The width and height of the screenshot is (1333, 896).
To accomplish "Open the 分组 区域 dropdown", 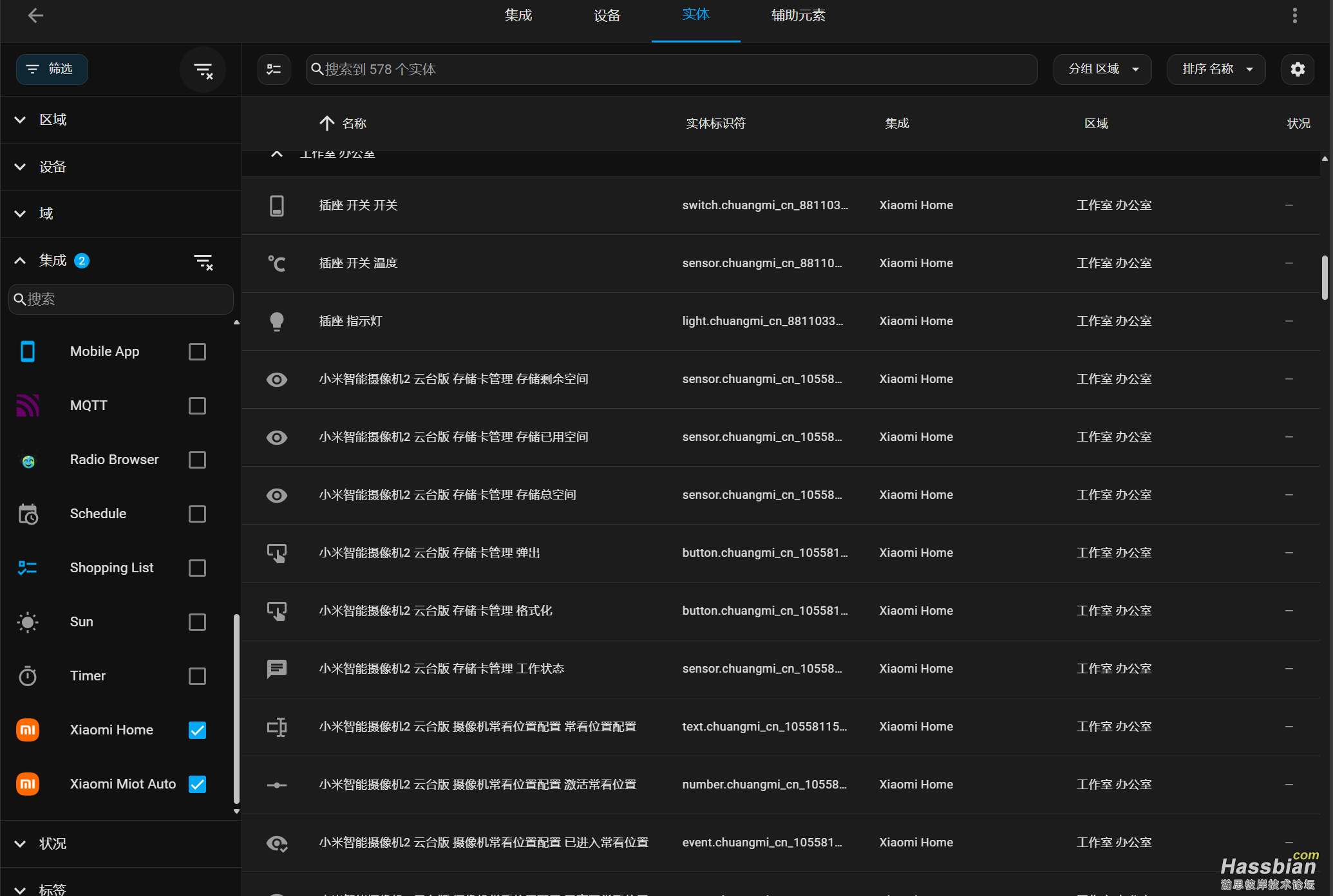I will tap(1102, 70).
